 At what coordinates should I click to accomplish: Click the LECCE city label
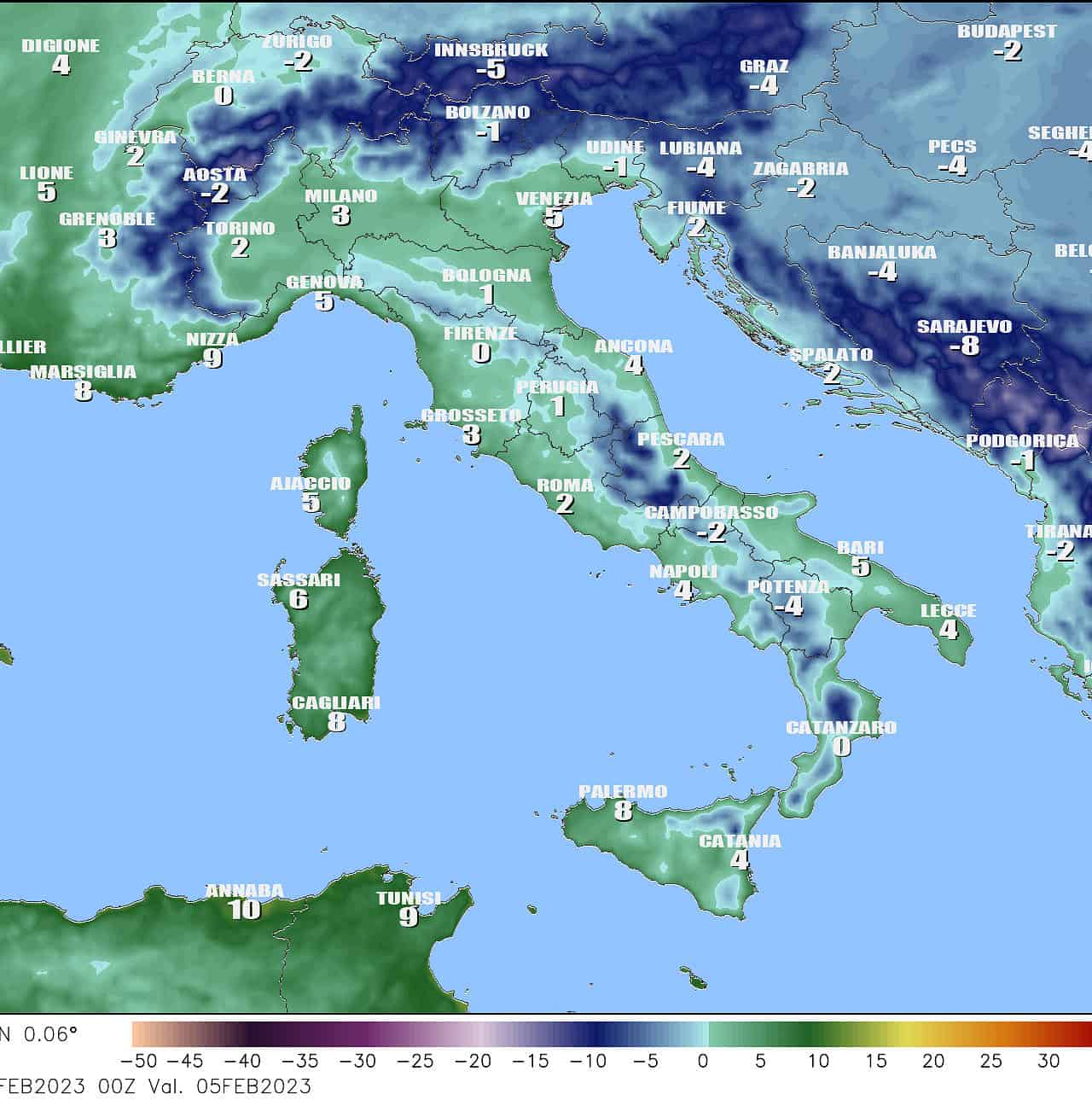[x=949, y=610]
